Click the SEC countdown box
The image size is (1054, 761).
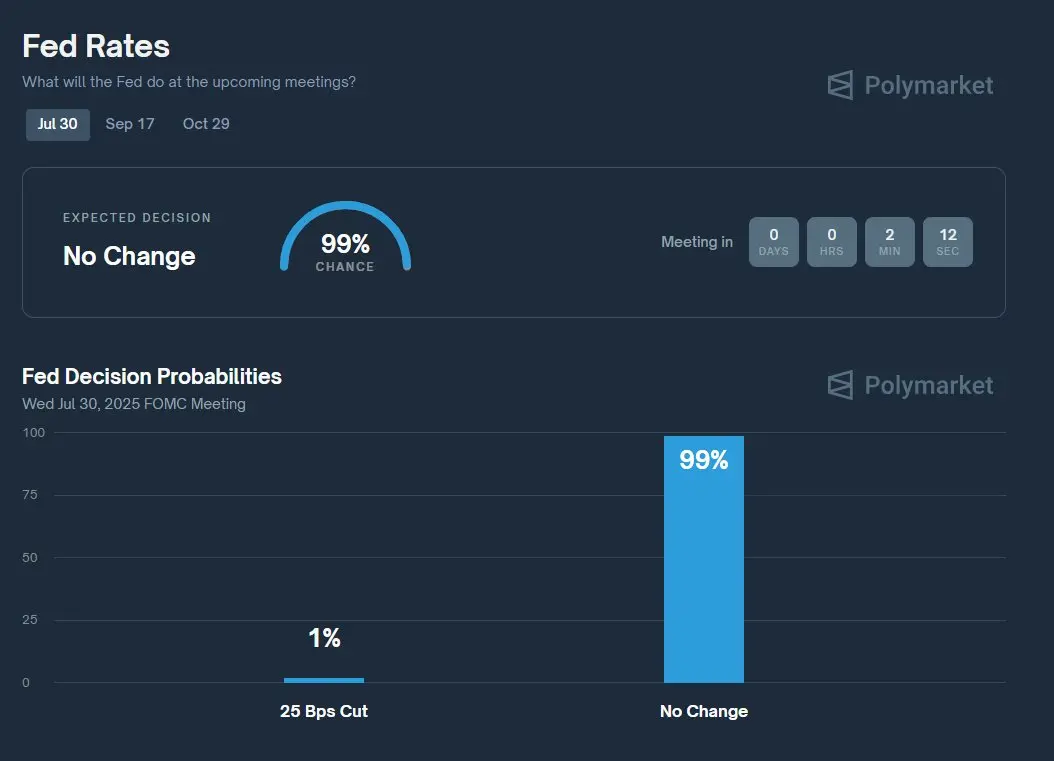tap(948, 242)
